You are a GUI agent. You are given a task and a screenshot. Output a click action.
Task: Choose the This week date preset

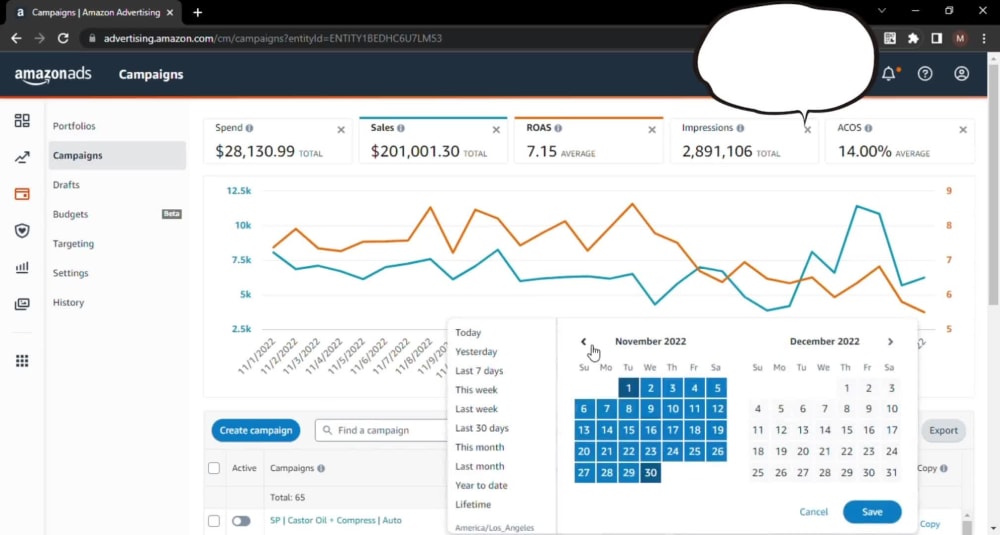pos(476,390)
